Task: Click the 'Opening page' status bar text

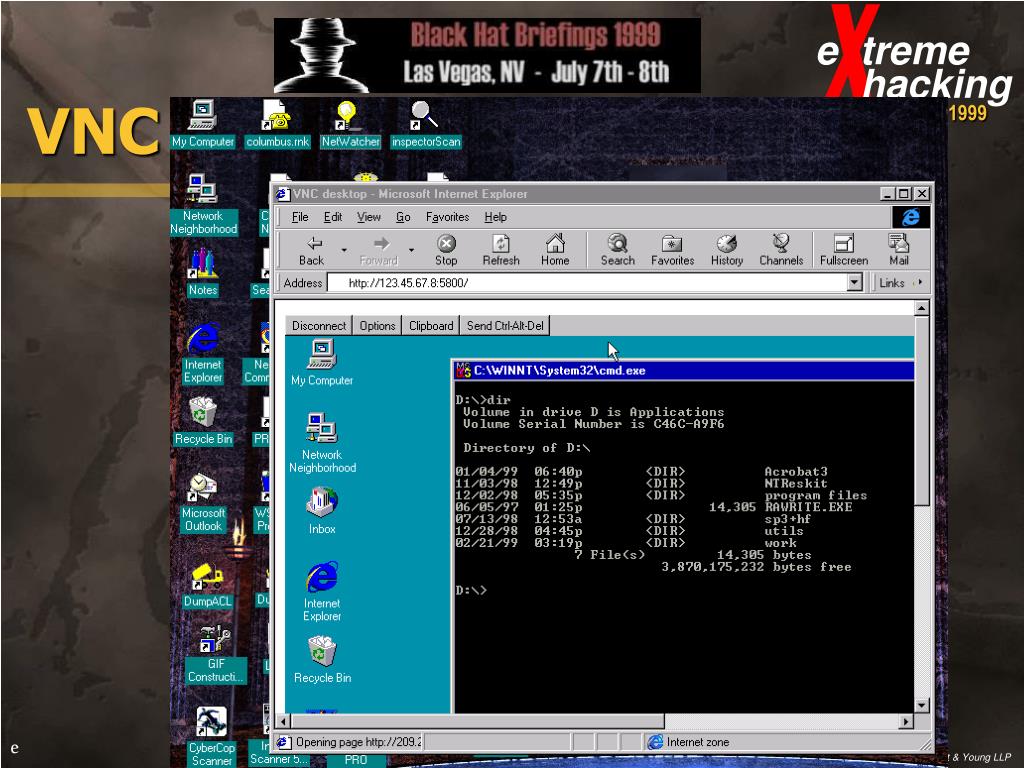Action: click(x=358, y=742)
